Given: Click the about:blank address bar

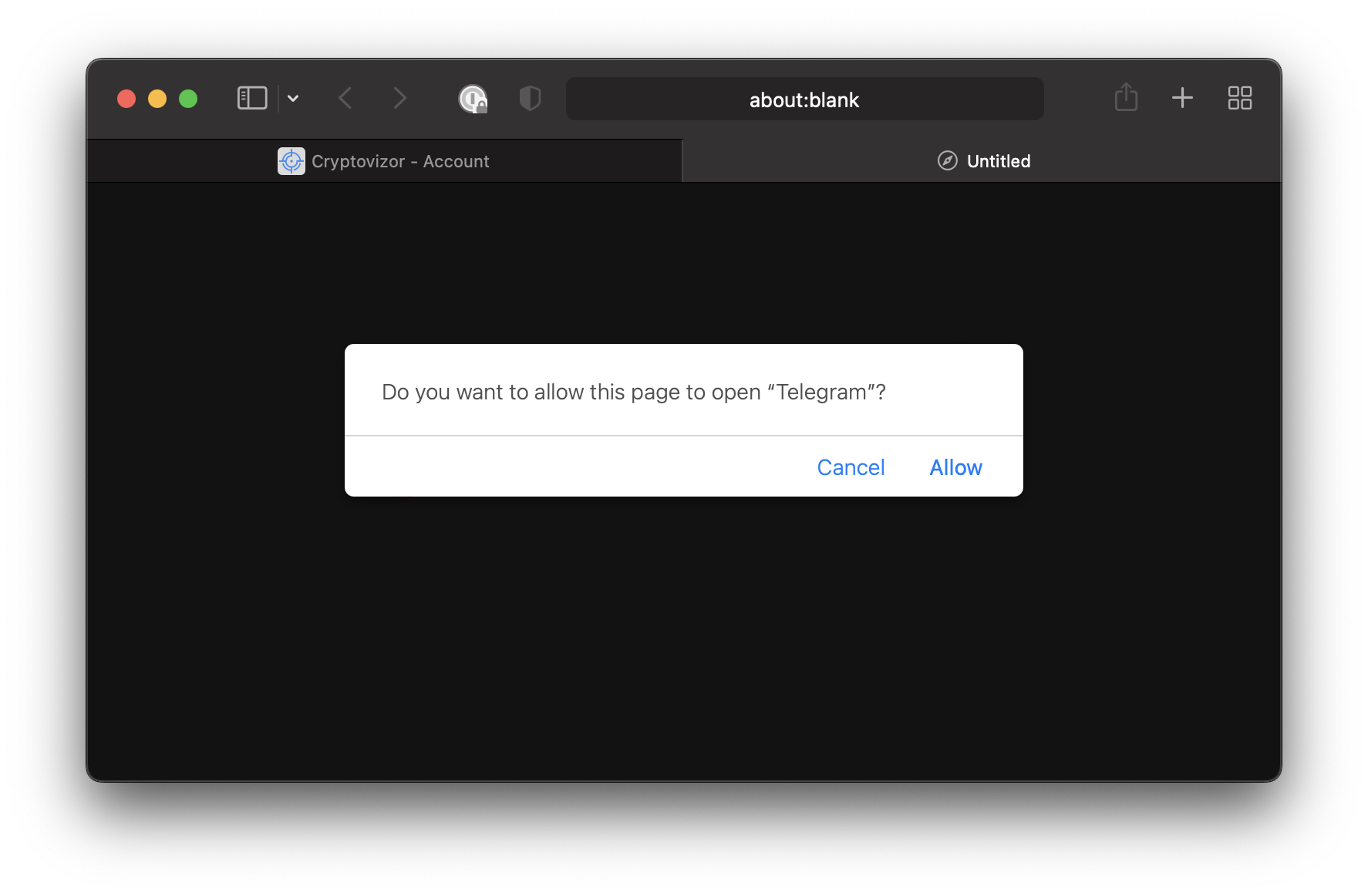Looking at the screenshot, I should (804, 99).
